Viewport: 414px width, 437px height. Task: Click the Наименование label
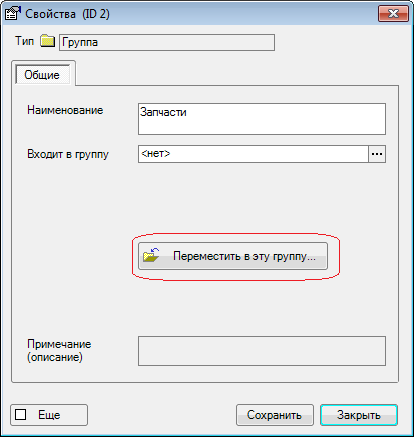point(65,110)
